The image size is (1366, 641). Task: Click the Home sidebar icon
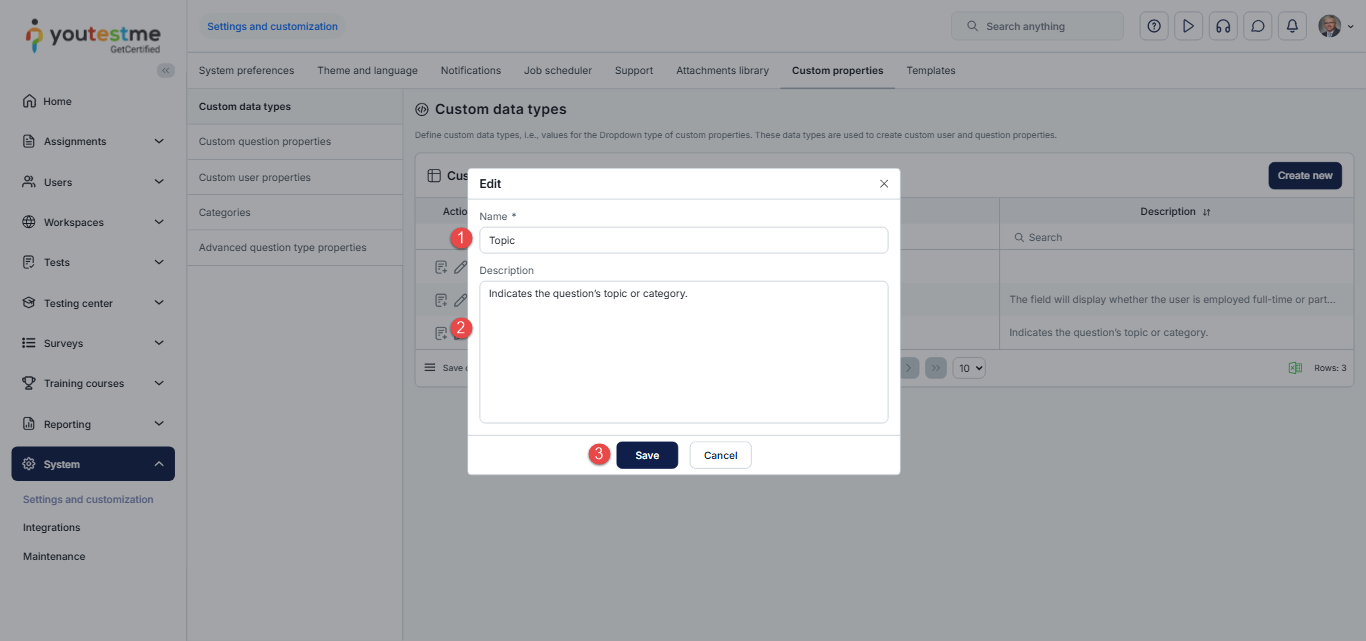point(29,101)
